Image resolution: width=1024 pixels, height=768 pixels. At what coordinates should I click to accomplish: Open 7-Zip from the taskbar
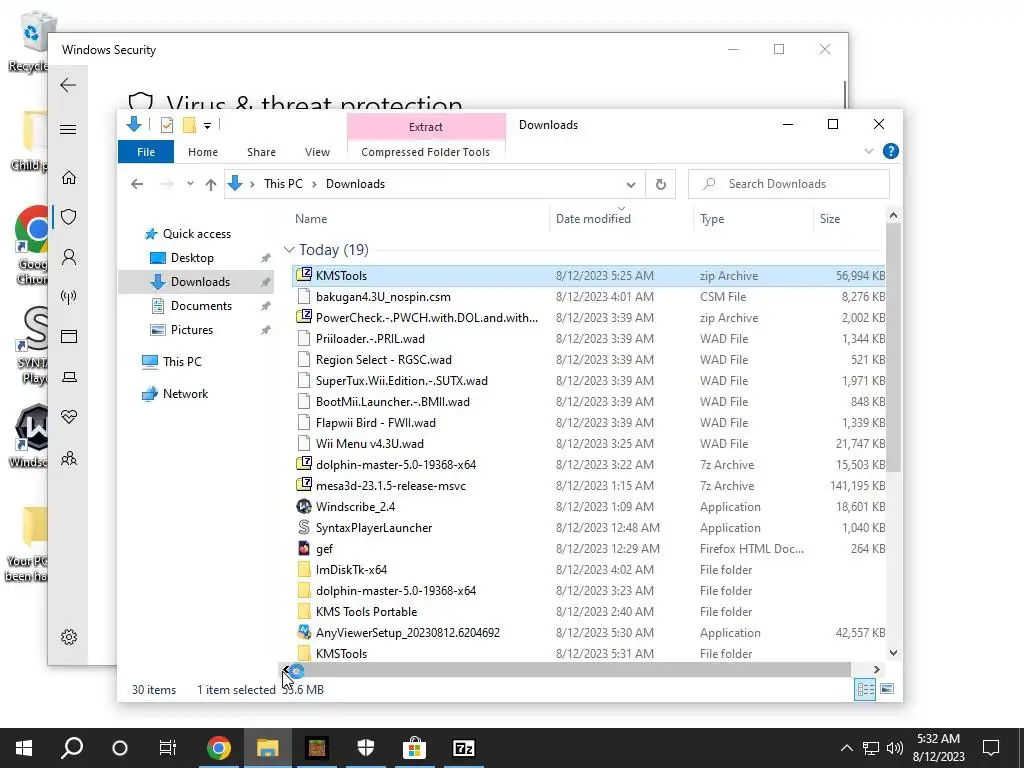point(464,748)
